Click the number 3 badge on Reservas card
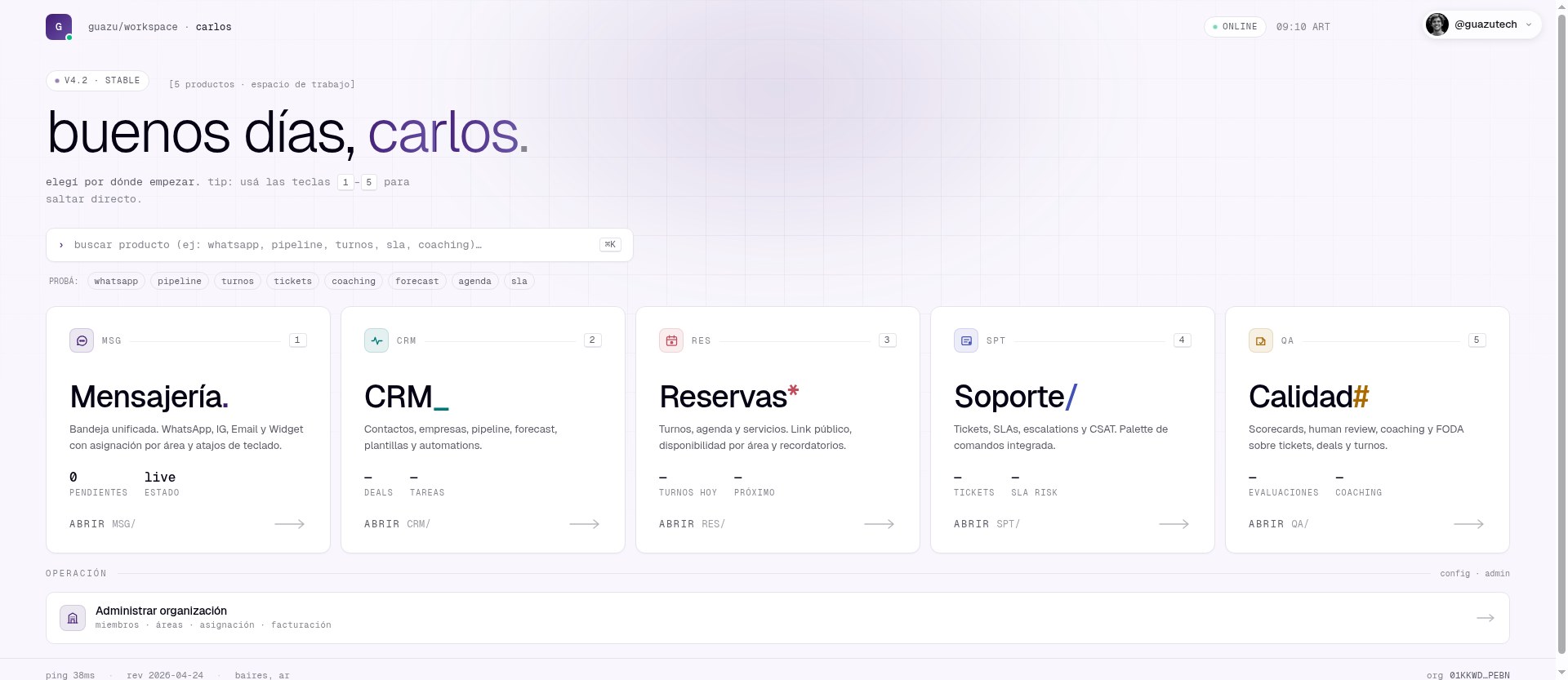Image resolution: width=1568 pixels, height=680 pixels. (x=887, y=340)
